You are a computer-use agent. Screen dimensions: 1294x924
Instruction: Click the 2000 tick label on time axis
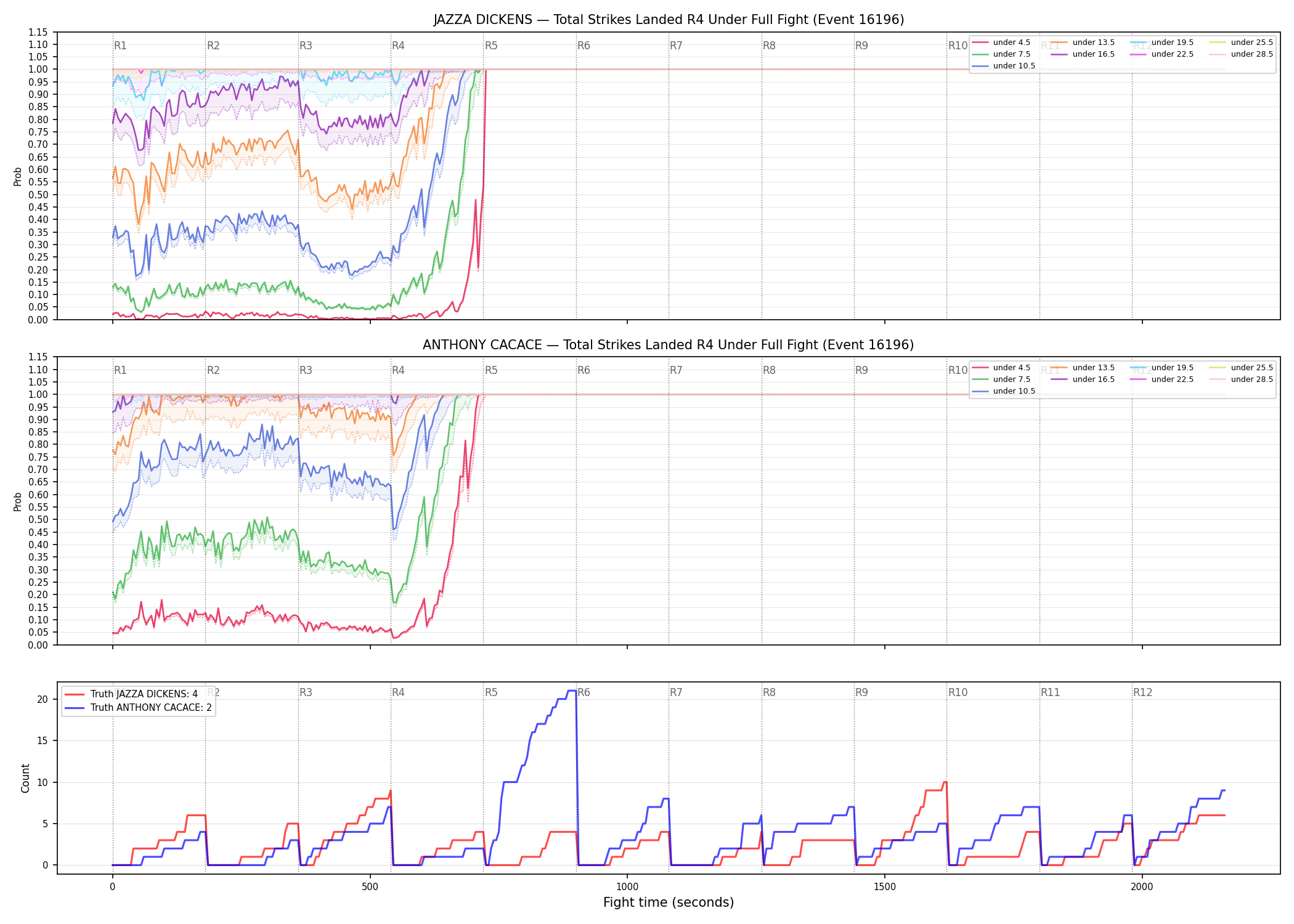1142,887
